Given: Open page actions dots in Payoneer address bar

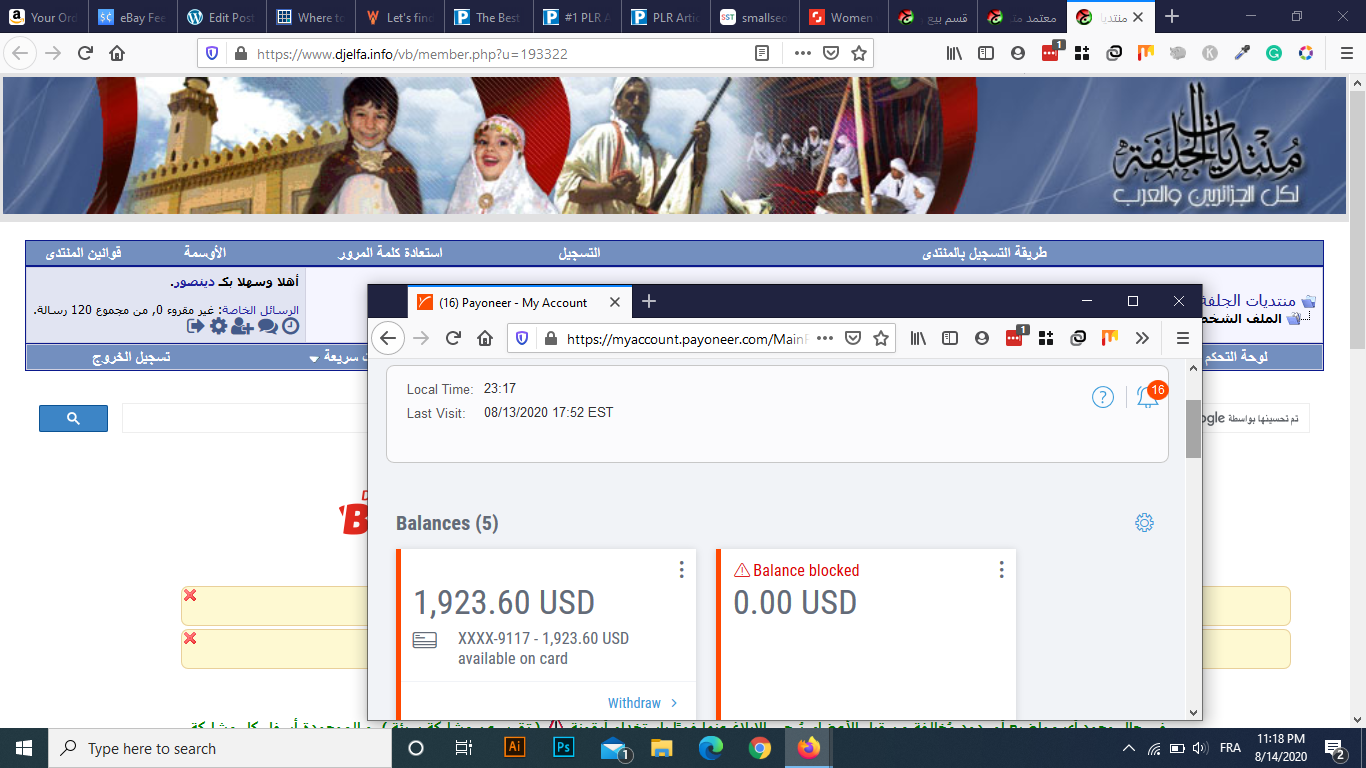Looking at the screenshot, I should (825, 339).
